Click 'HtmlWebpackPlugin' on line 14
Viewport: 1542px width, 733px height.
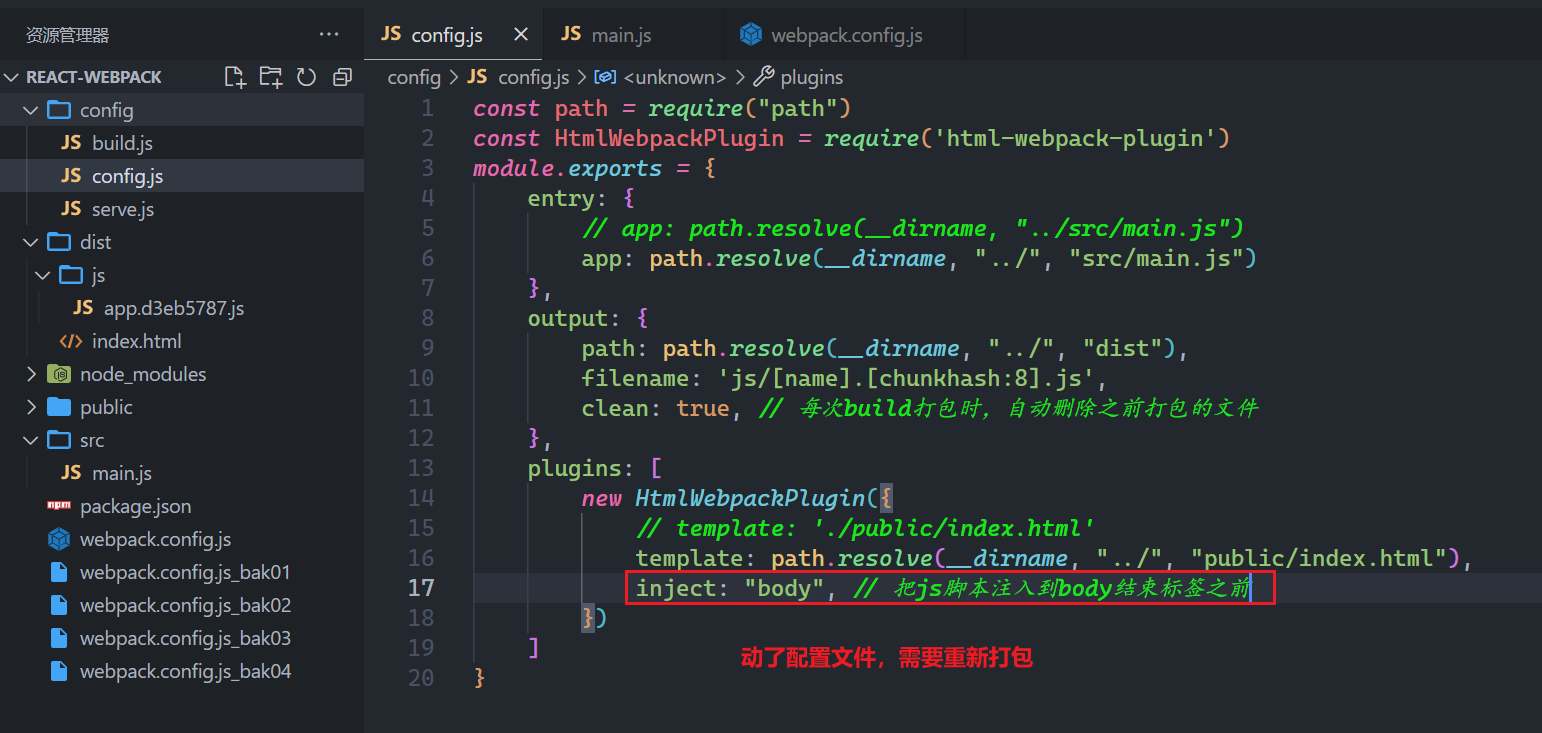pyautogui.click(x=750, y=498)
